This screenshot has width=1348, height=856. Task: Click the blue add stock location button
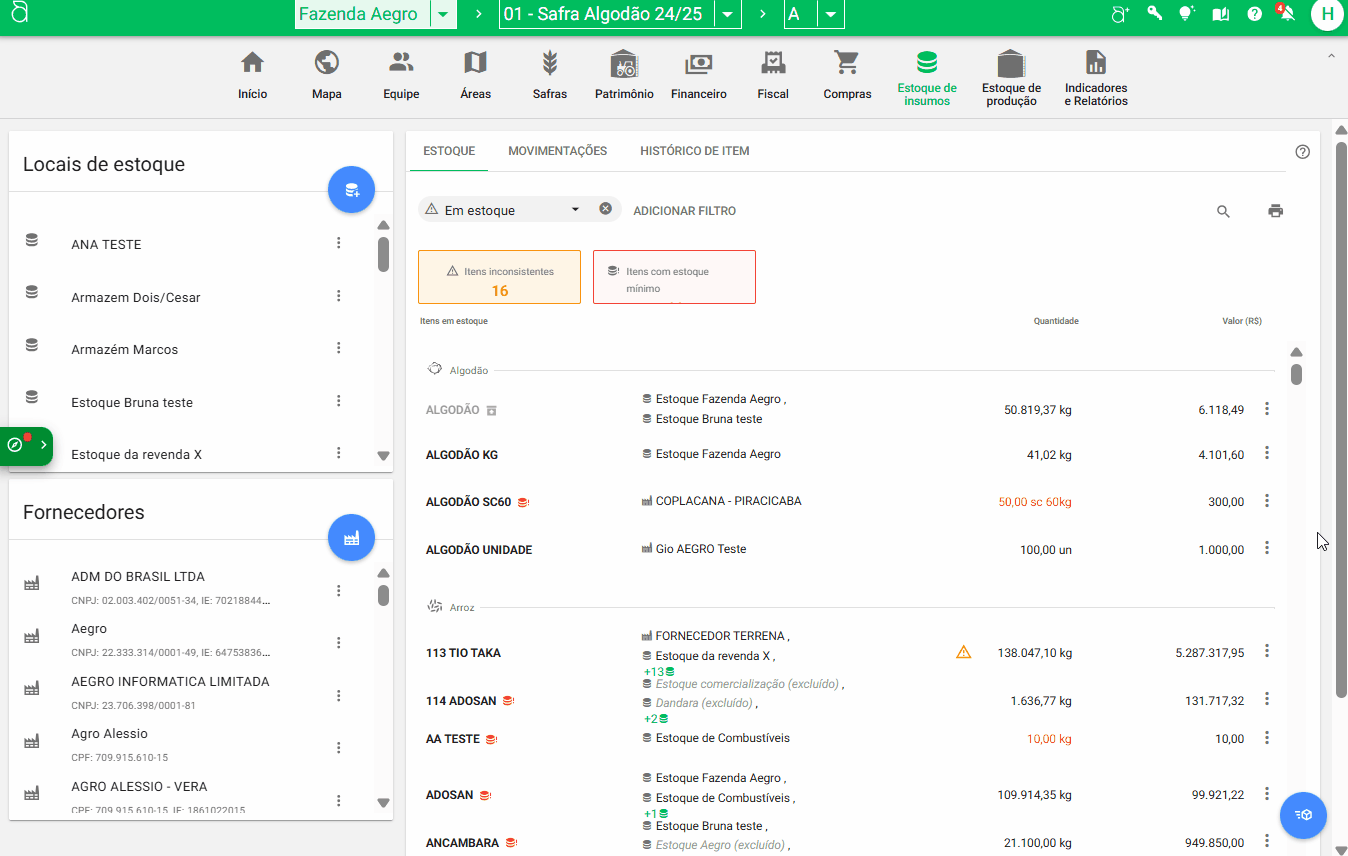[x=351, y=189]
